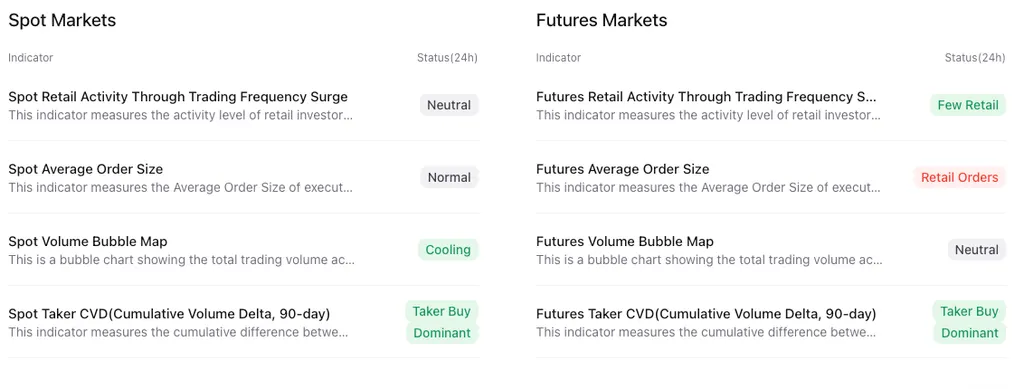Click Spot Taker Buy Dominant badge

(x=442, y=322)
